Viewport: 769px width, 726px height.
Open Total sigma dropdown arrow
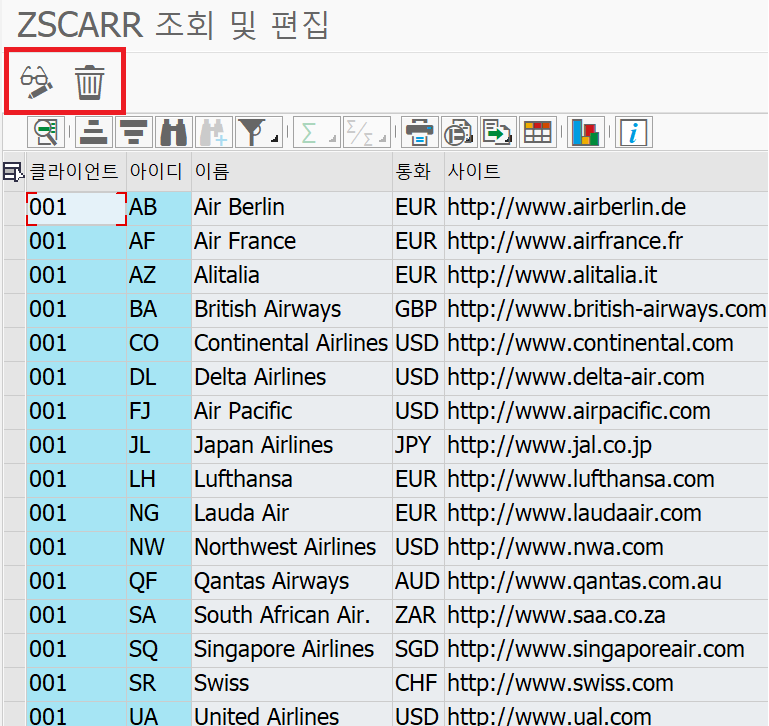(x=333, y=139)
